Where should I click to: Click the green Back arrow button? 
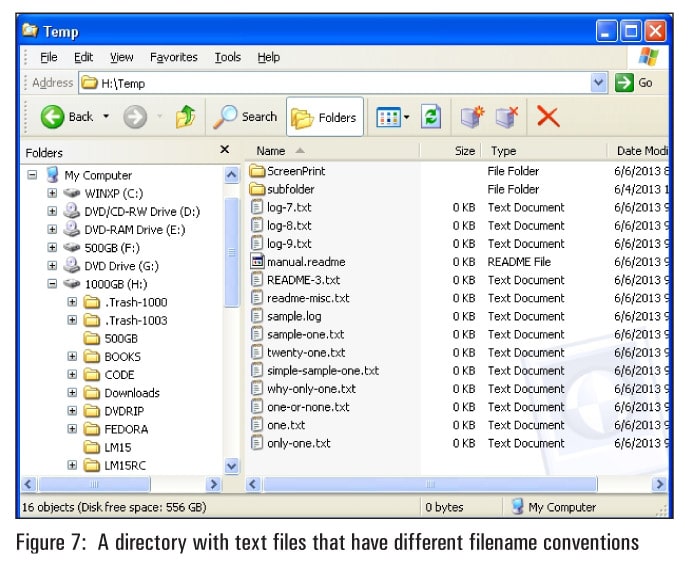[x=54, y=117]
